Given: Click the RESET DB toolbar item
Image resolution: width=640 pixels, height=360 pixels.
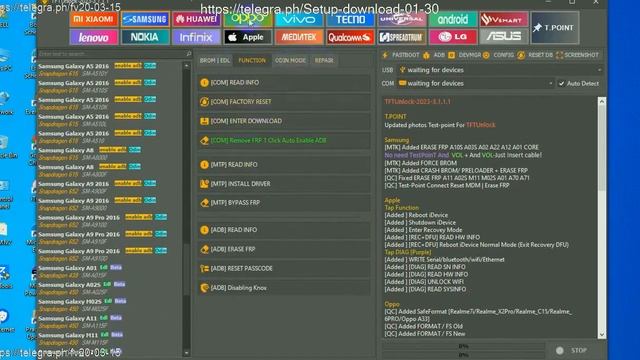Looking at the screenshot, I should [x=535, y=55].
